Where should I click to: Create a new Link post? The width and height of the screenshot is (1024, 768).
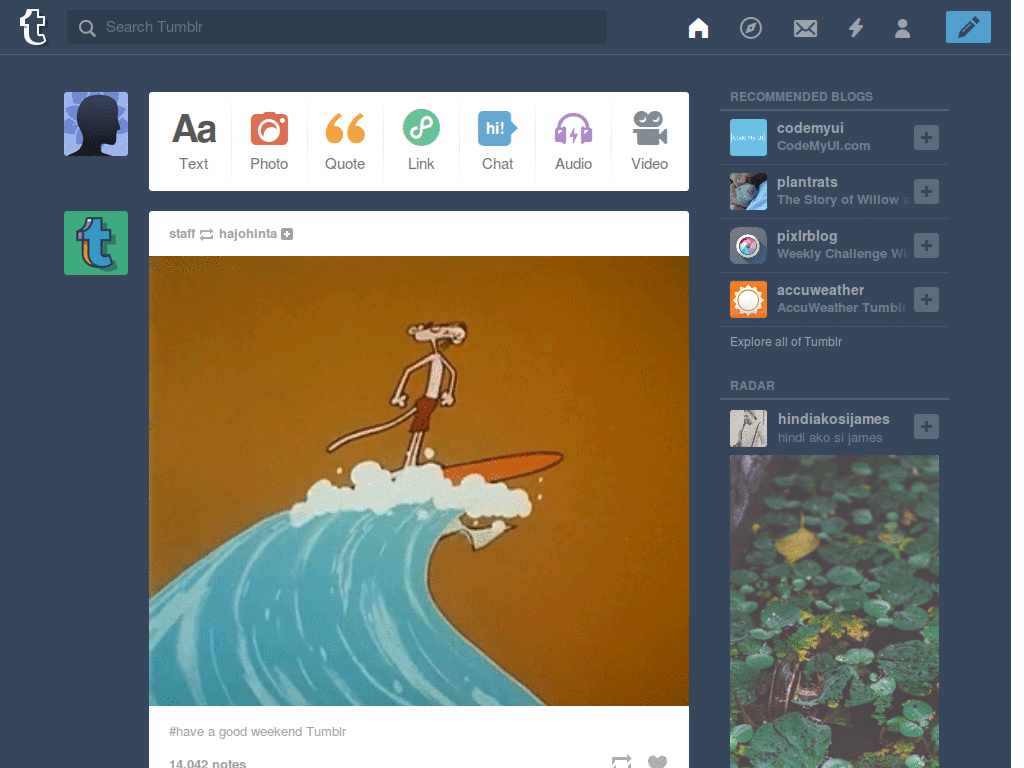coord(421,141)
